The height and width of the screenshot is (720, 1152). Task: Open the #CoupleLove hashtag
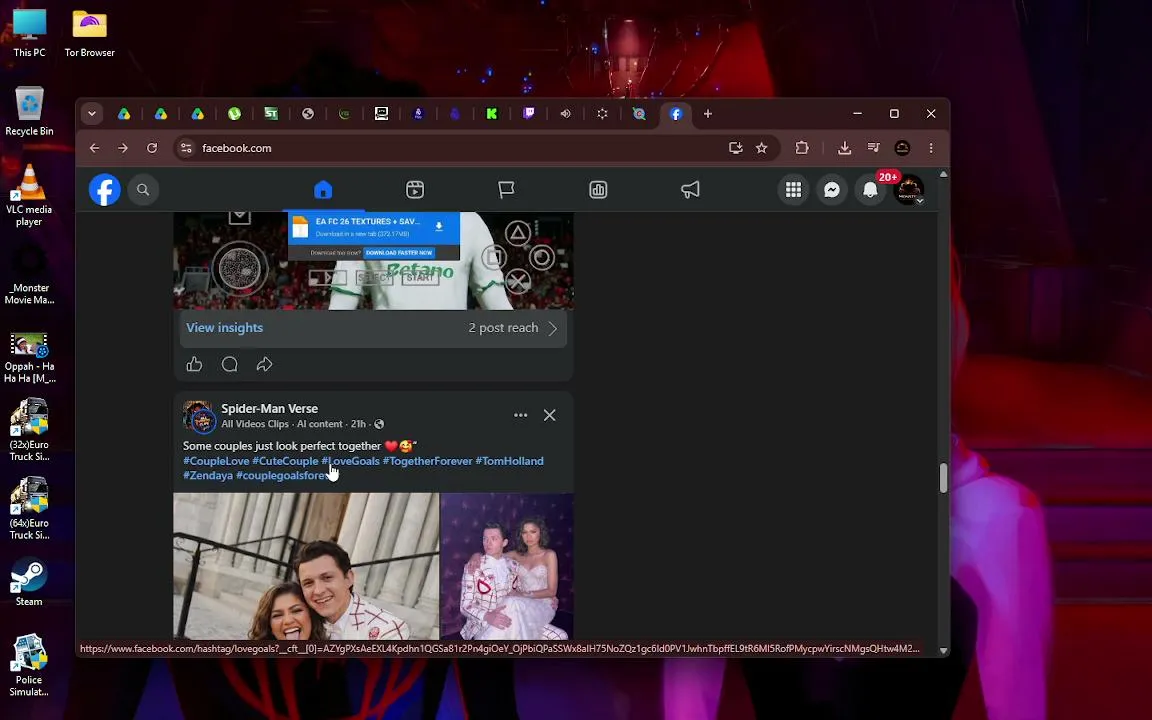pos(216,461)
